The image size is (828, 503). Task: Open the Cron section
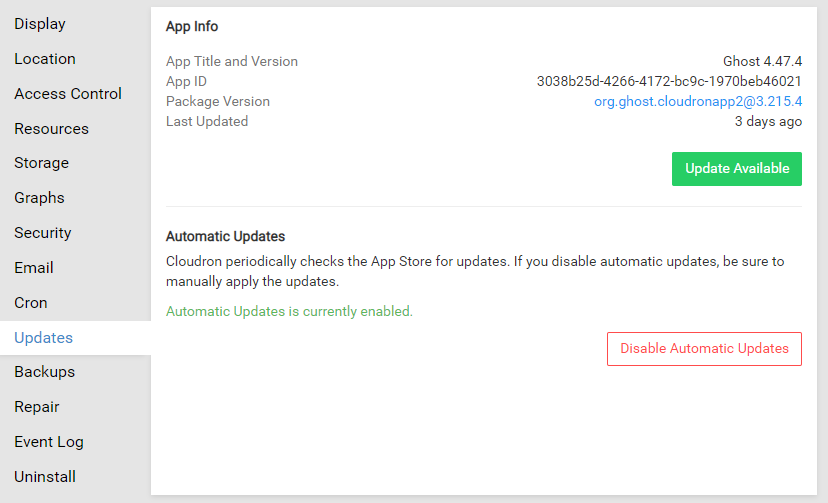pyautogui.click(x=31, y=303)
